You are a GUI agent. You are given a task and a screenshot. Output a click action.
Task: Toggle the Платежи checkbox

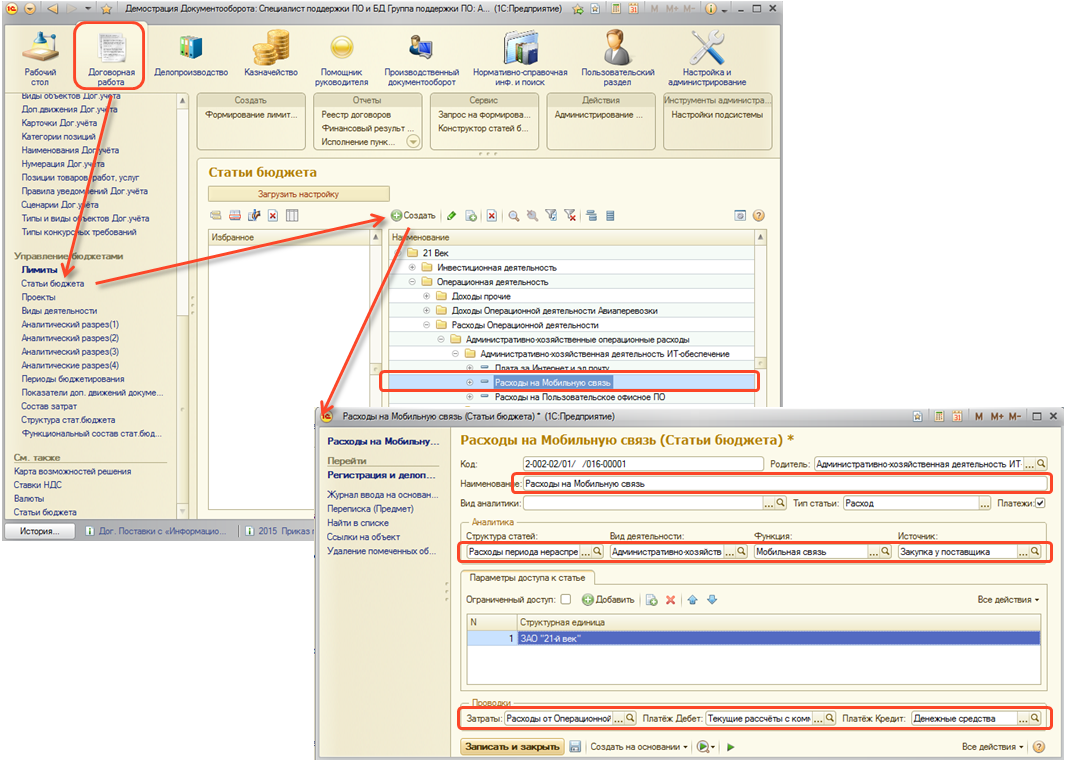click(1040, 504)
